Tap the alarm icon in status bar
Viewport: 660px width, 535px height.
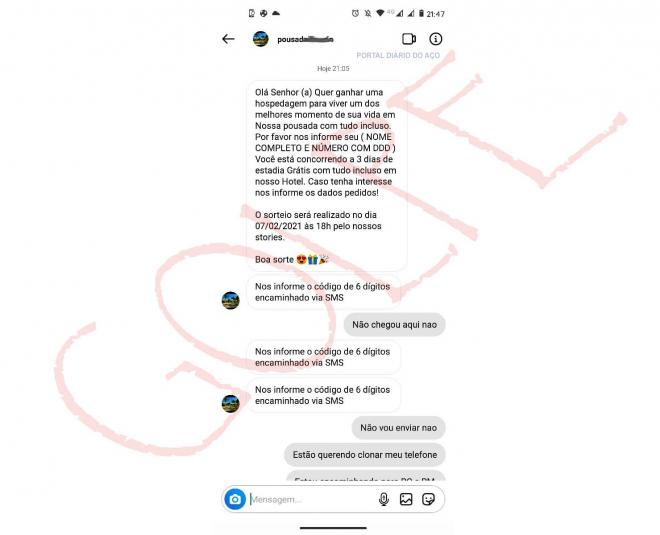click(x=355, y=13)
